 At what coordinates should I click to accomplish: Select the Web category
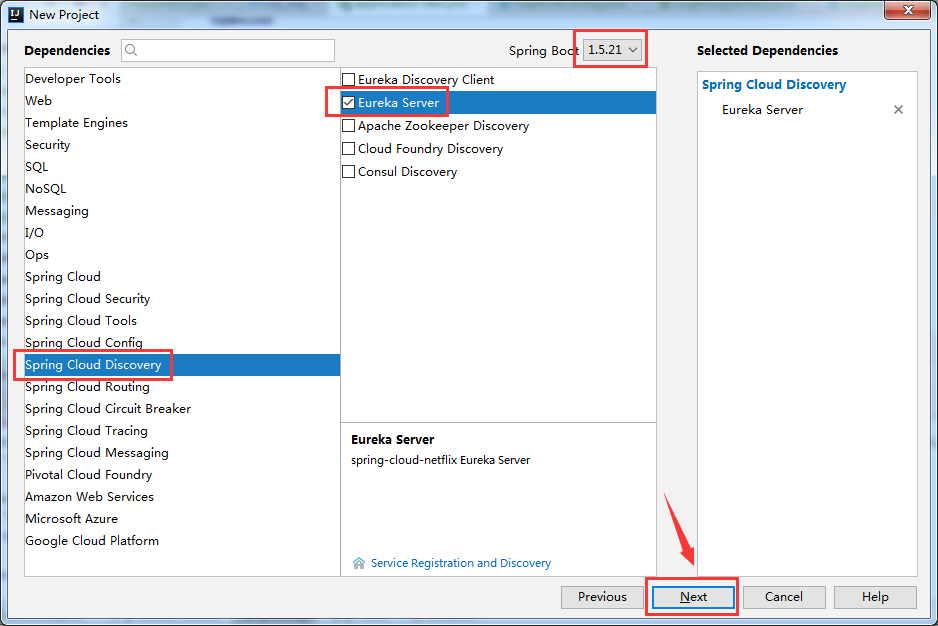[182, 101]
